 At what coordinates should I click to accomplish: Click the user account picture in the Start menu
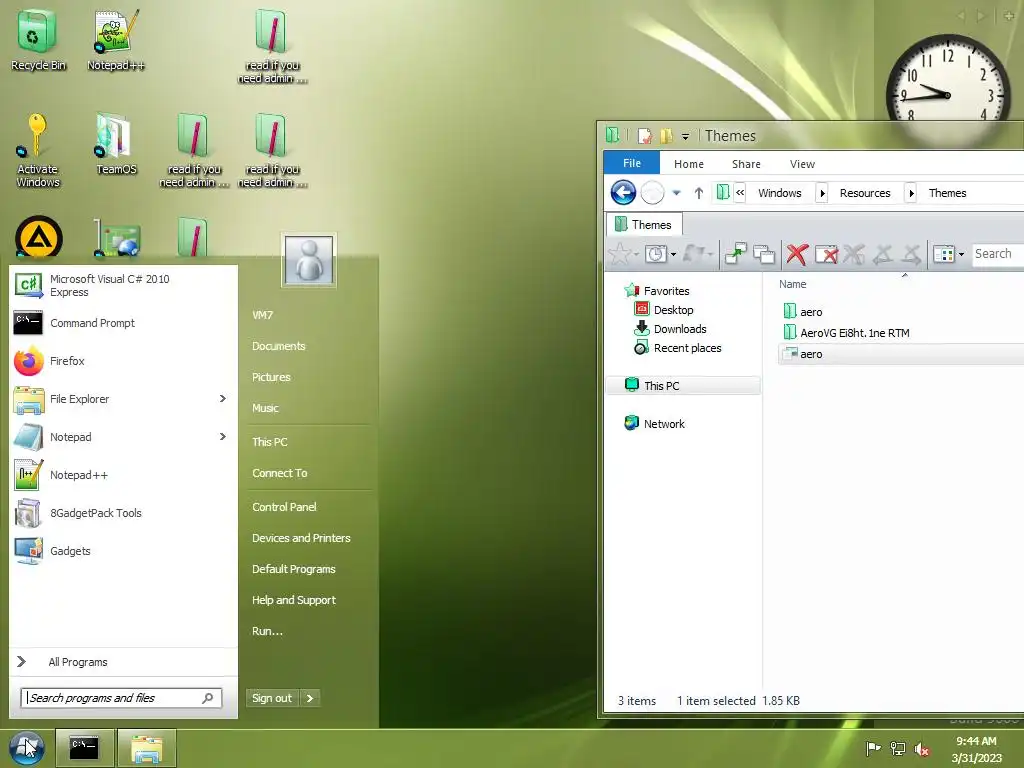(x=309, y=259)
